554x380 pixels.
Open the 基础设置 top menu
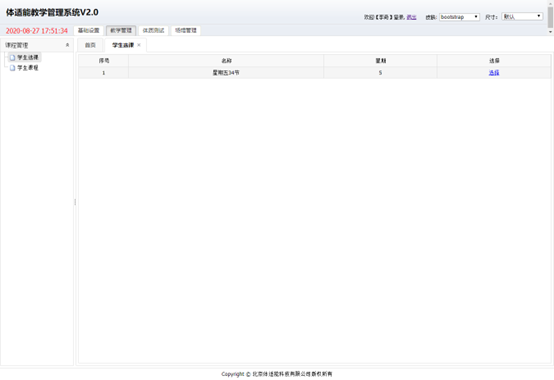pyautogui.click(x=89, y=30)
